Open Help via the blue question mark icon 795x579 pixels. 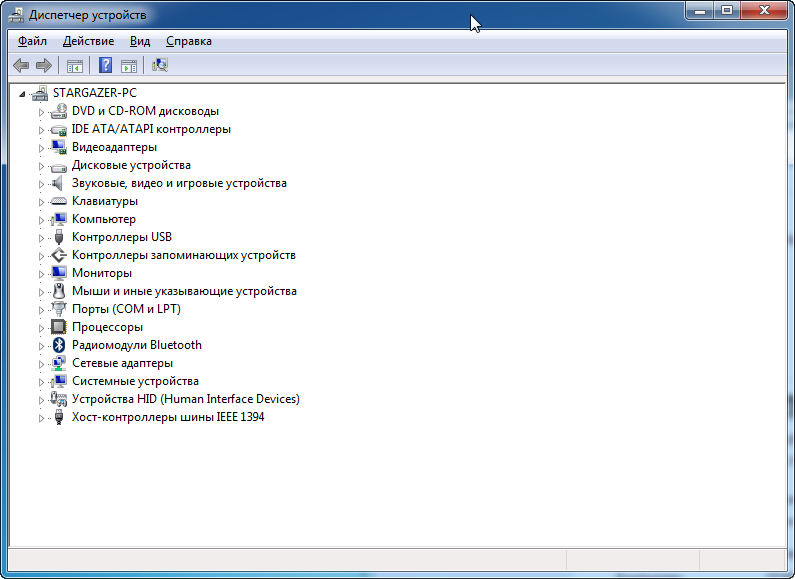tap(105, 66)
